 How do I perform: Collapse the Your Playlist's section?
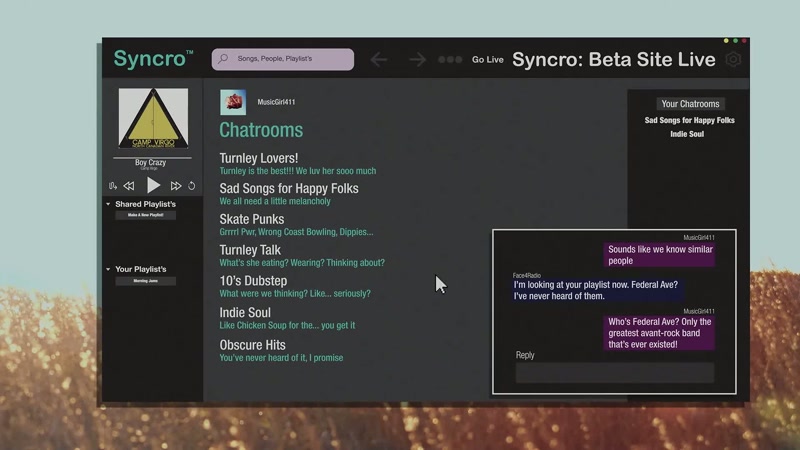pos(108,269)
